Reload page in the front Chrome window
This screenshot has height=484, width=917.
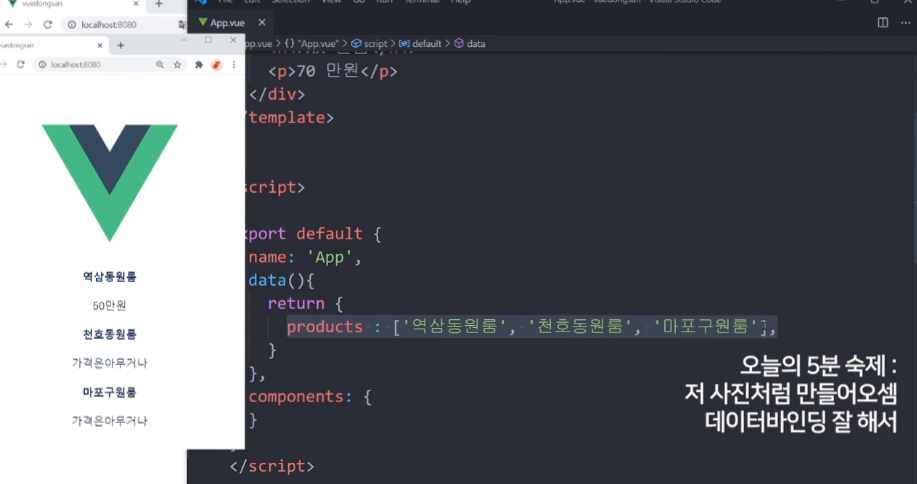point(20,64)
